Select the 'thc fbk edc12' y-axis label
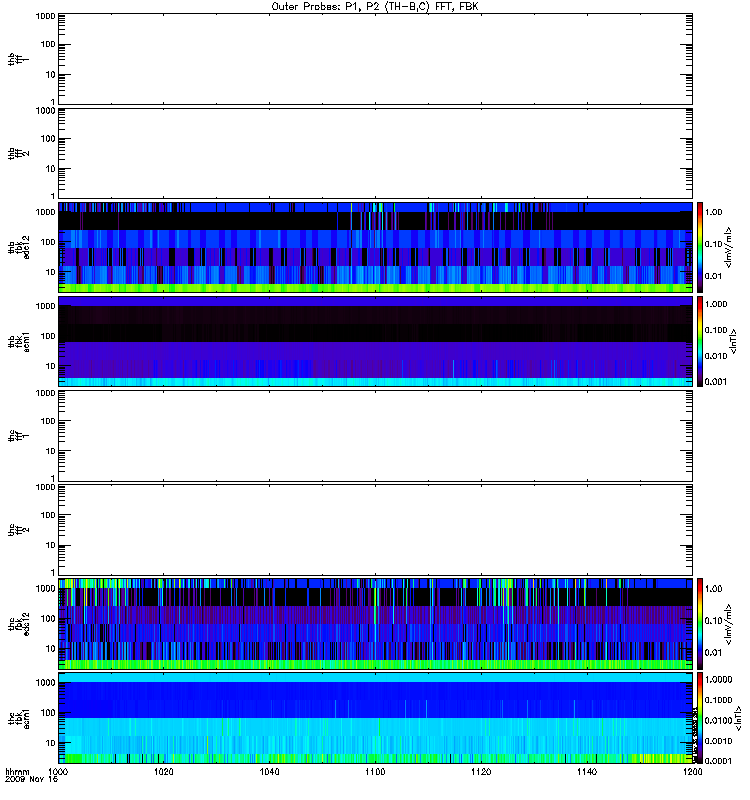The width and height of the screenshot is (750, 800). click(x=19, y=624)
